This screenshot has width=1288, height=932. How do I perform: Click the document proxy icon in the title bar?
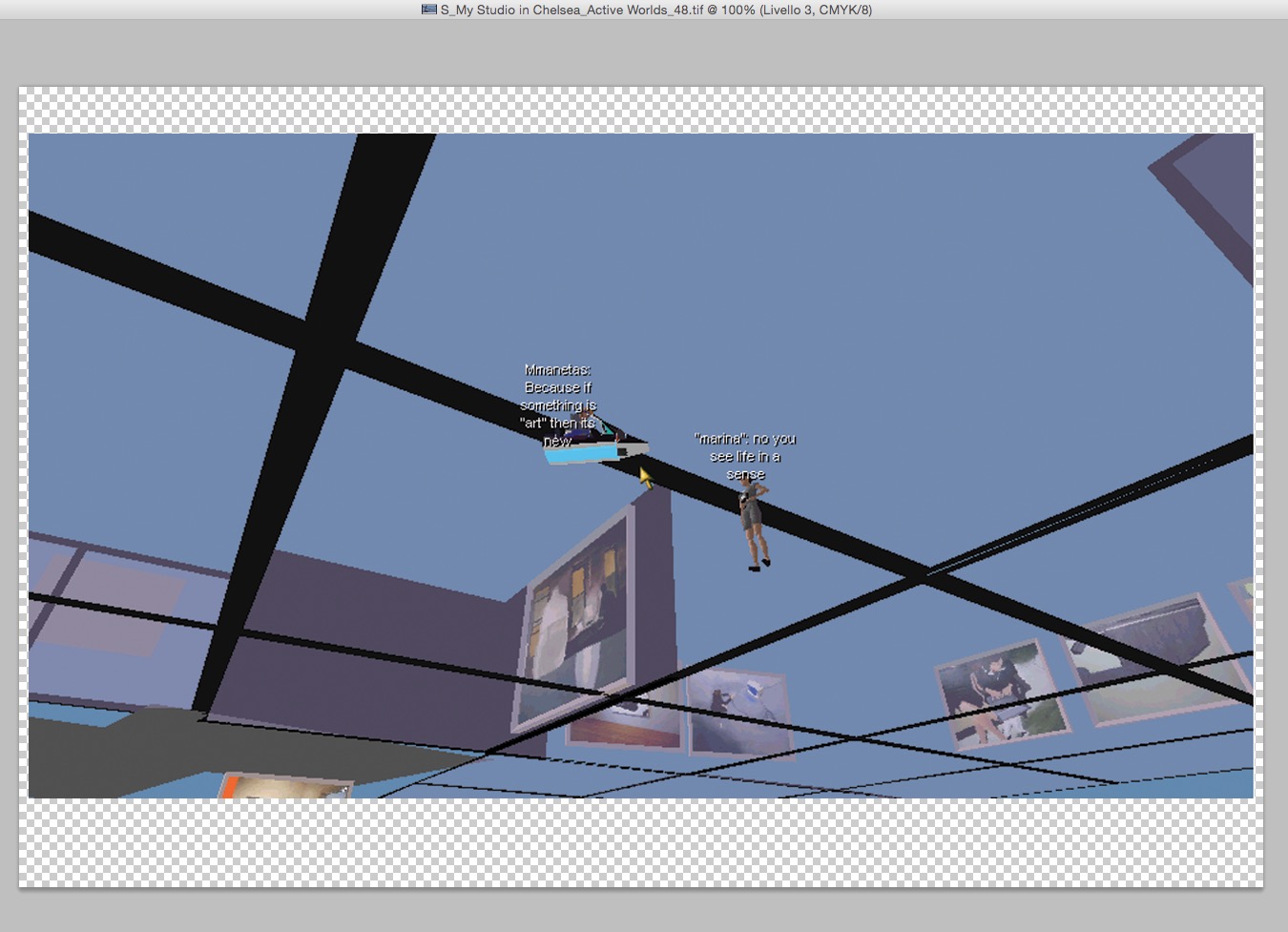[x=429, y=10]
